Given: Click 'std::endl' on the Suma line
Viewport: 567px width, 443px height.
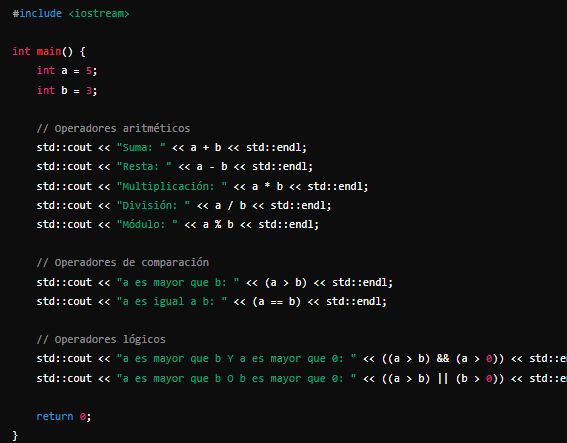Looking at the screenshot, I should pyautogui.click(x=273, y=148).
